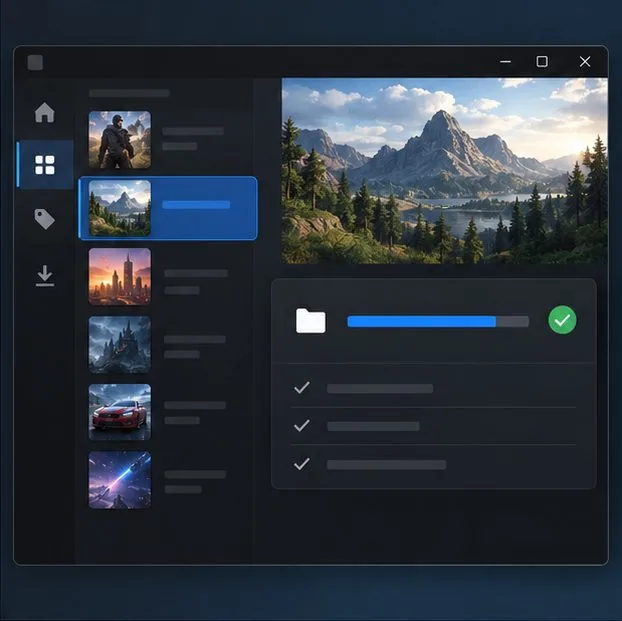Toggle the first checkmark in checklist

(302, 387)
